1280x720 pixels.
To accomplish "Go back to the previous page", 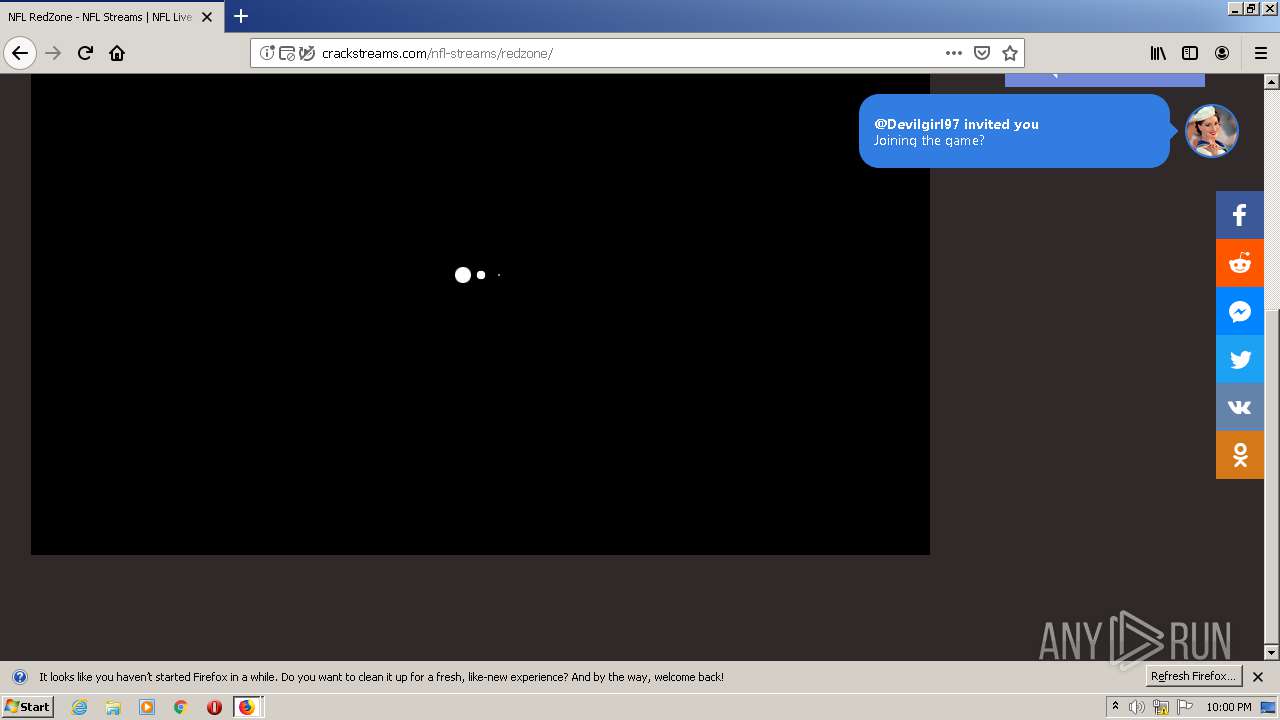I will [x=20, y=53].
